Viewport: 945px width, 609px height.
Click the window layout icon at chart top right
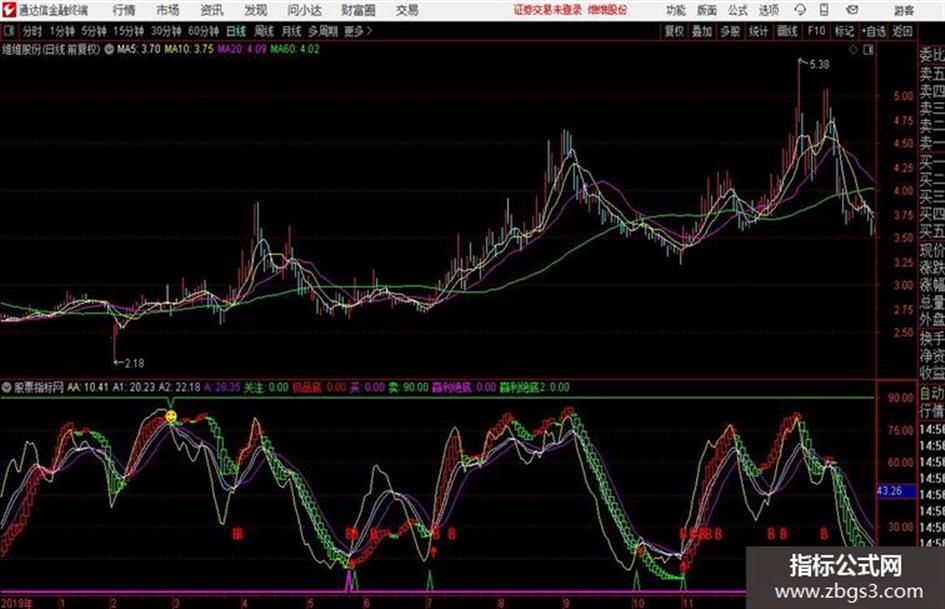tap(868, 50)
